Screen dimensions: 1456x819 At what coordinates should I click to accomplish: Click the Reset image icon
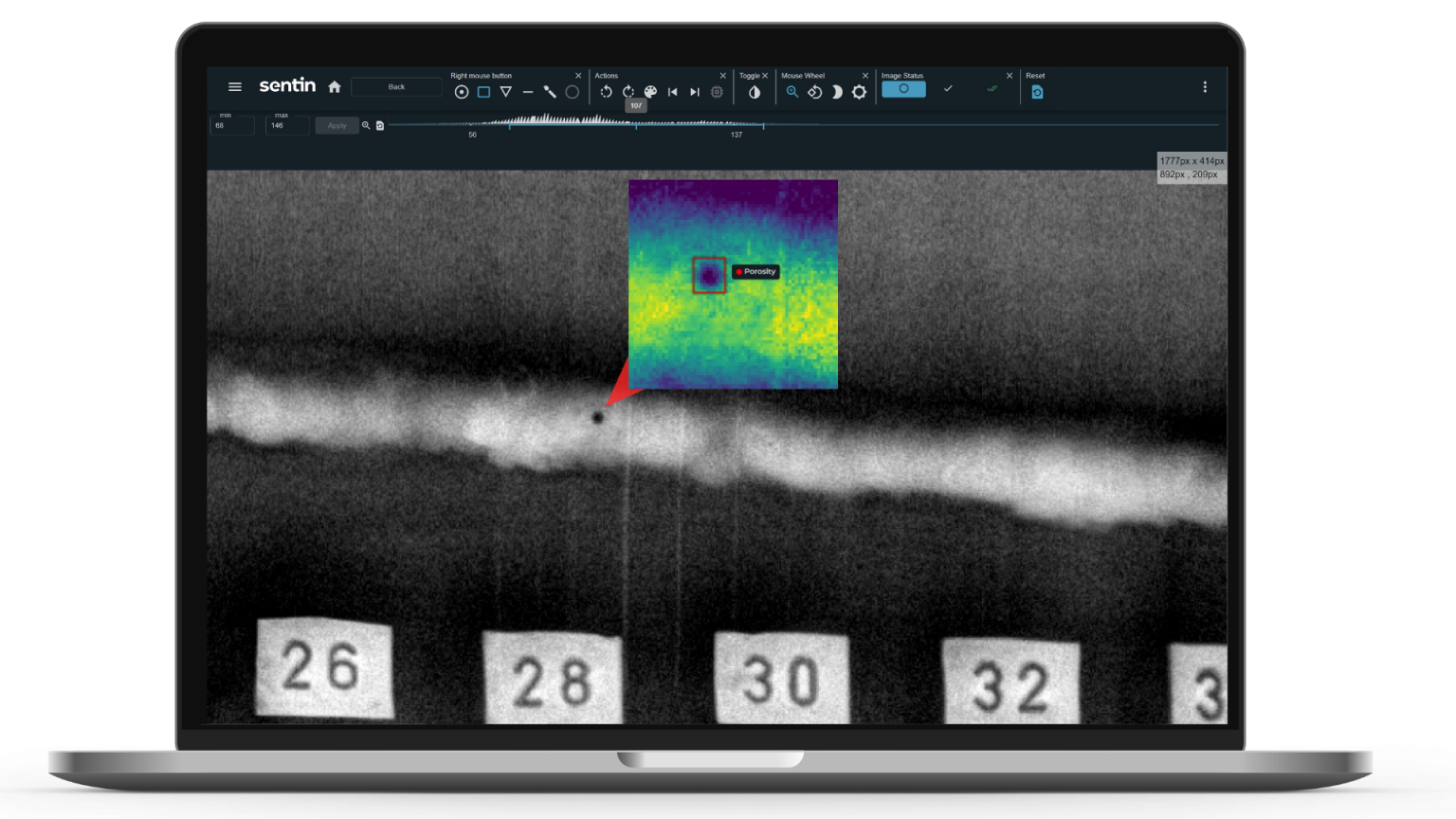(1037, 91)
